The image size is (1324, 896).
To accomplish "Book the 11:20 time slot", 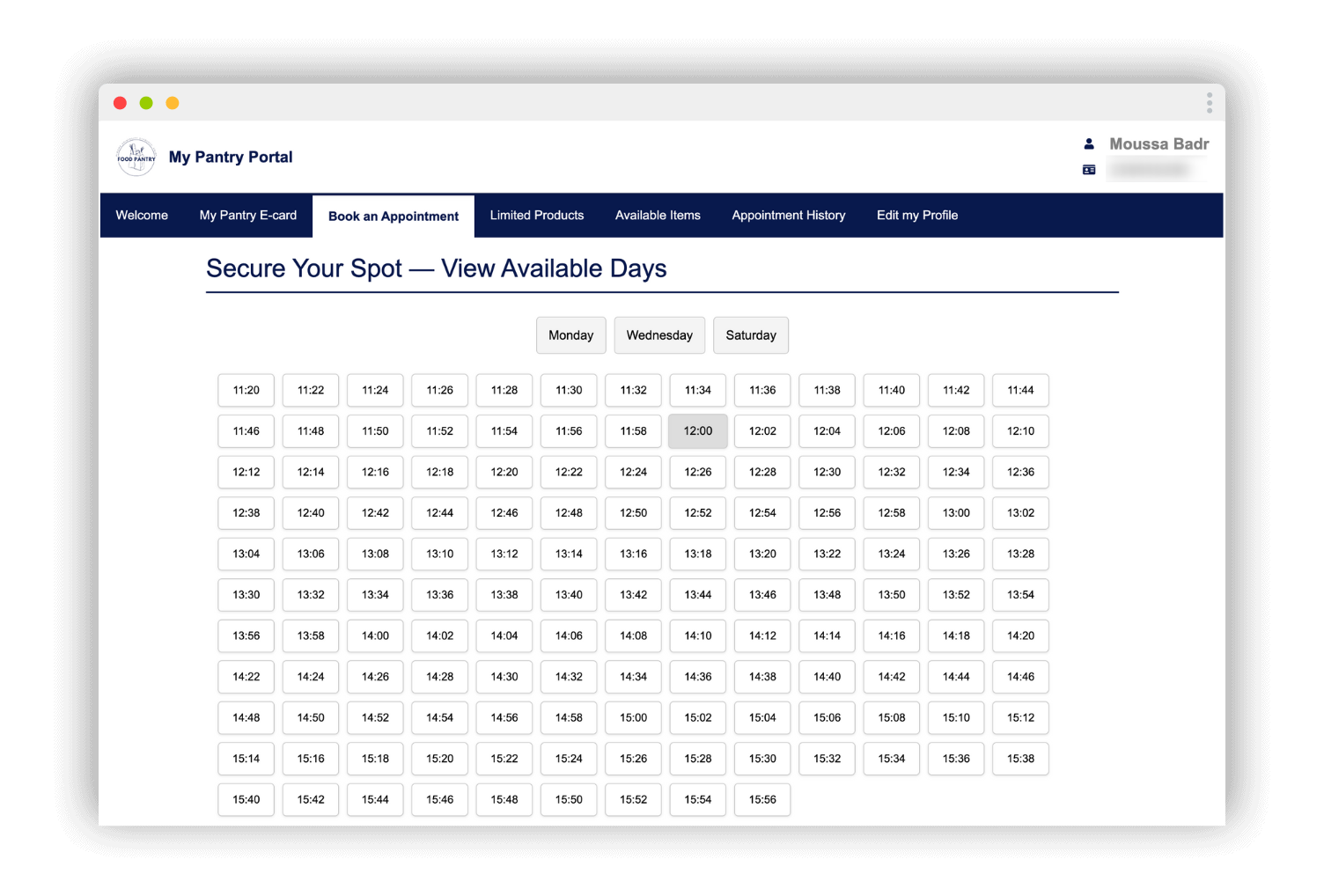I will point(246,390).
